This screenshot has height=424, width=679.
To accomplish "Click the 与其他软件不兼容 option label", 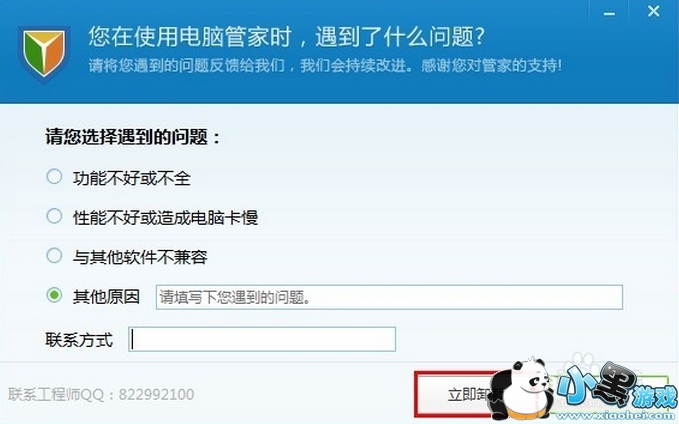I will [140, 257].
